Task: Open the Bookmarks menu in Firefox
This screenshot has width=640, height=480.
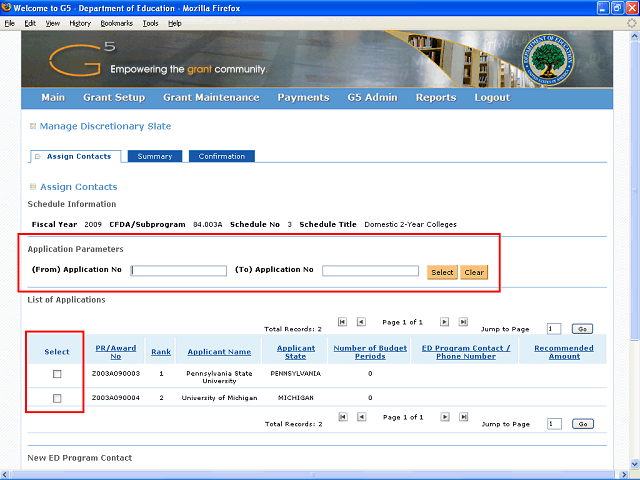Action: (x=116, y=22)
